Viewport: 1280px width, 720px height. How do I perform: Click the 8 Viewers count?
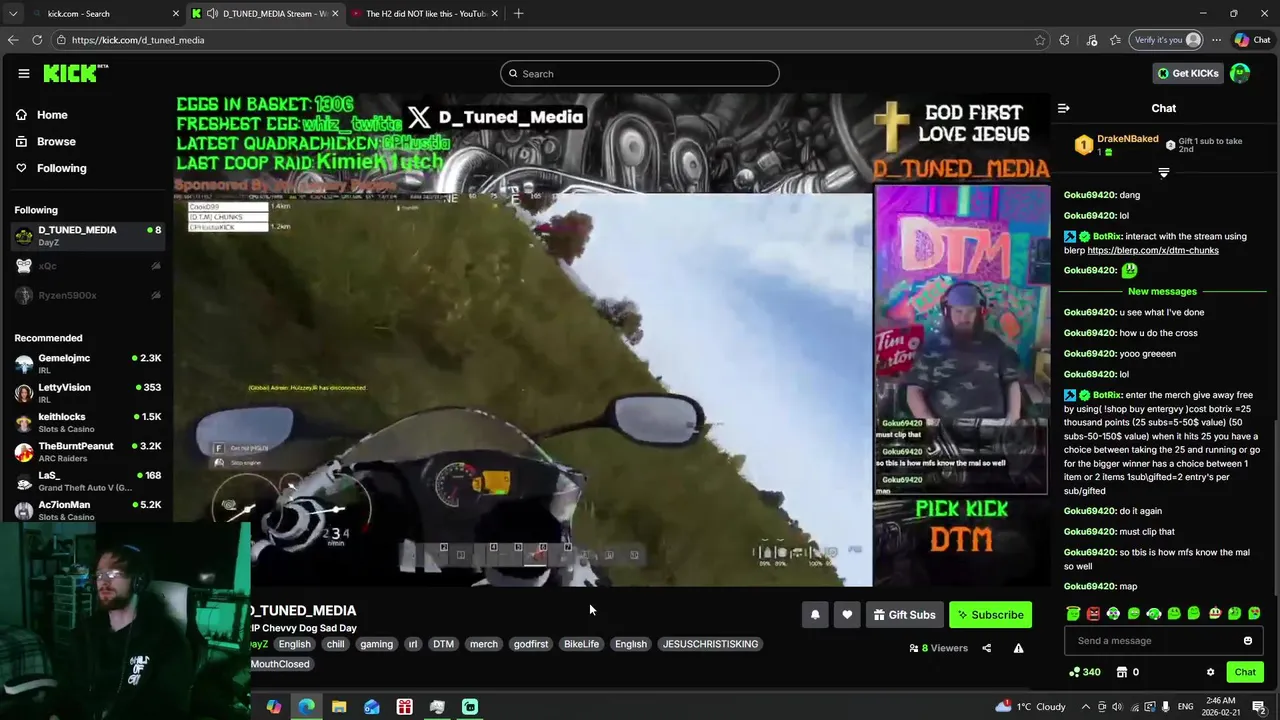[x=938, y=648]
